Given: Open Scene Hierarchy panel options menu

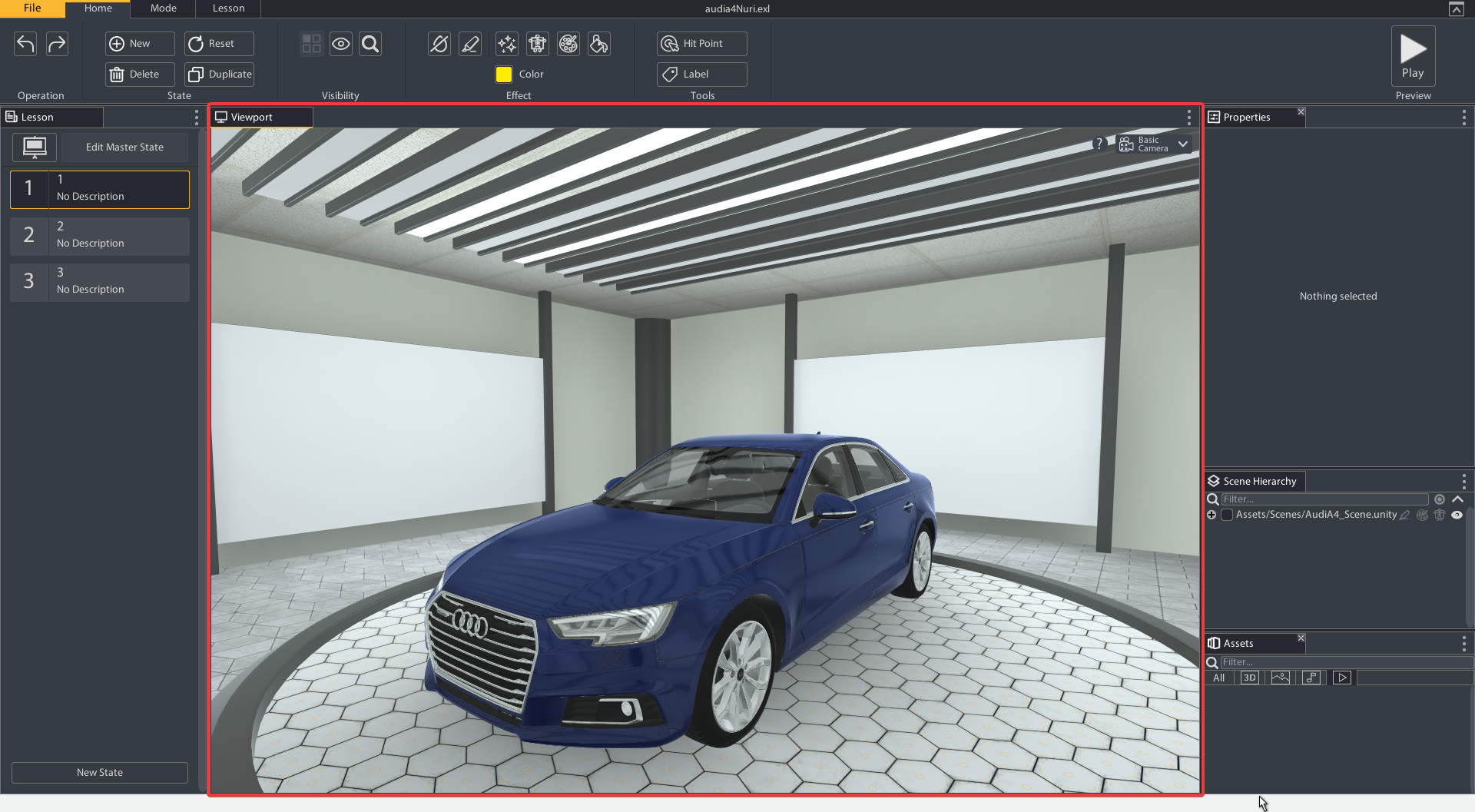Looking at the screenshot, I should pos(1463,481).
